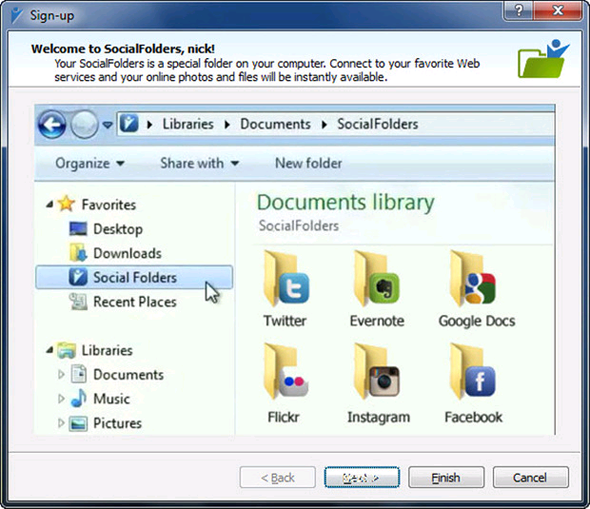Image resolution: width=590 pixels, height=509 pixels.
Task: Click the Libraries group label
Action: click(x=107, y=351)
